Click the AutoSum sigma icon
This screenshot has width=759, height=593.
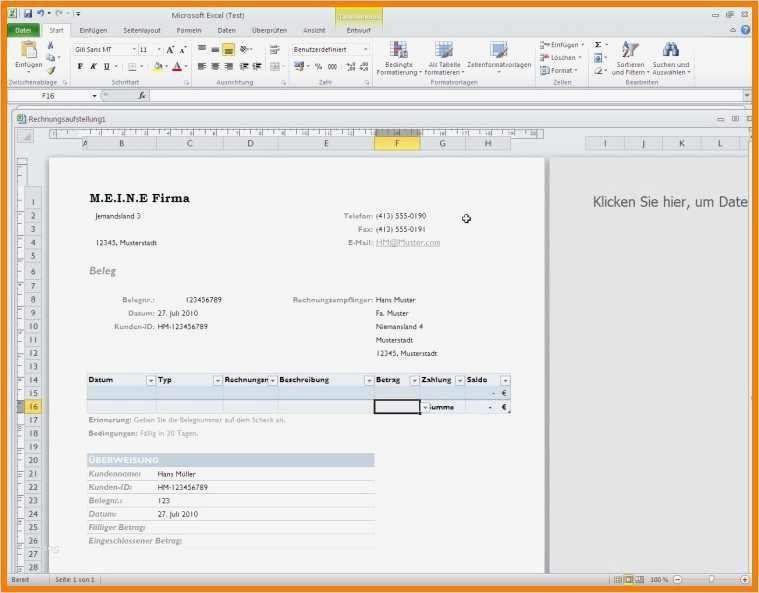(x=598, y=45)
